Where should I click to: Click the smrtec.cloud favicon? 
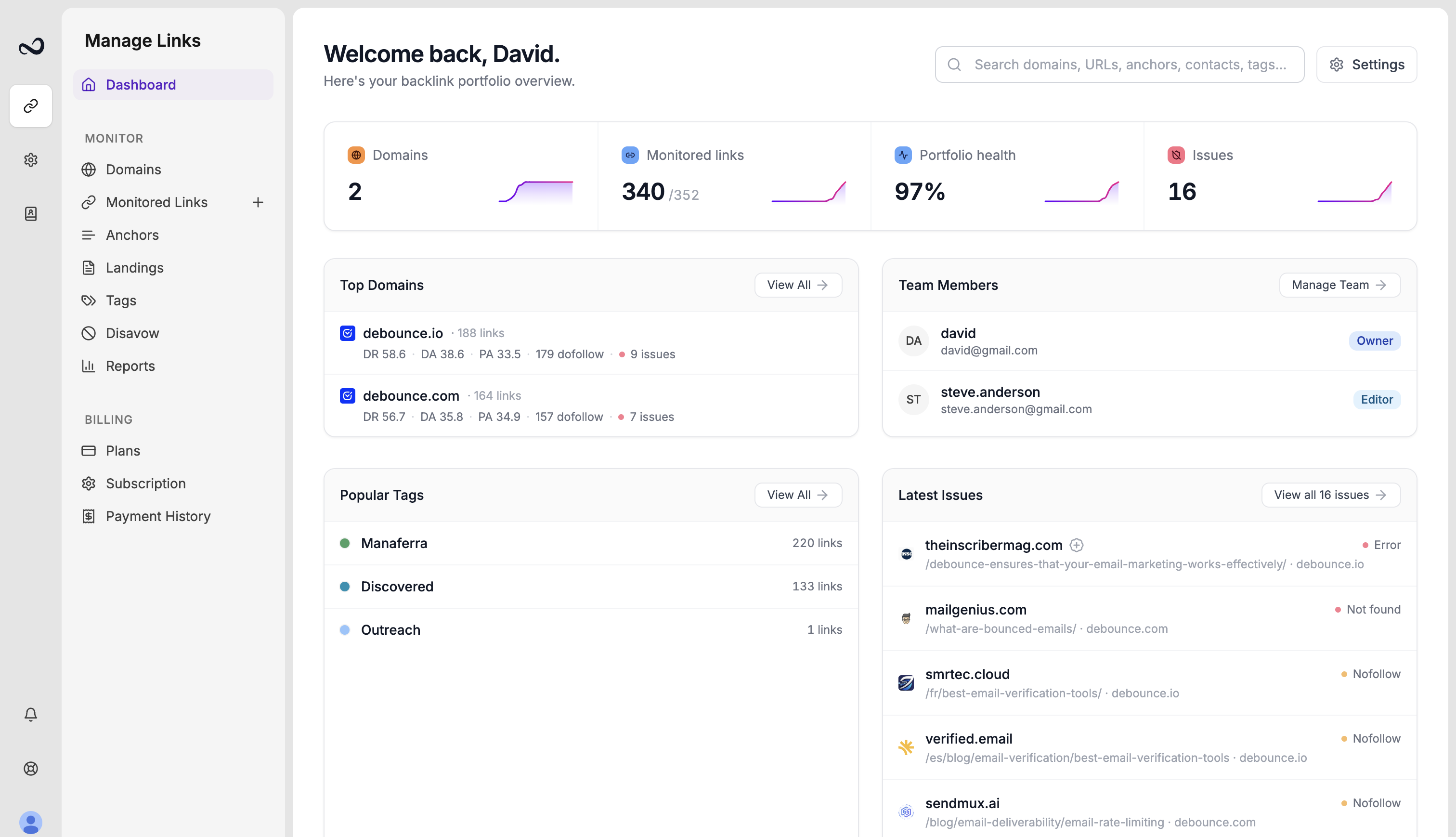(x=906, y=683)
